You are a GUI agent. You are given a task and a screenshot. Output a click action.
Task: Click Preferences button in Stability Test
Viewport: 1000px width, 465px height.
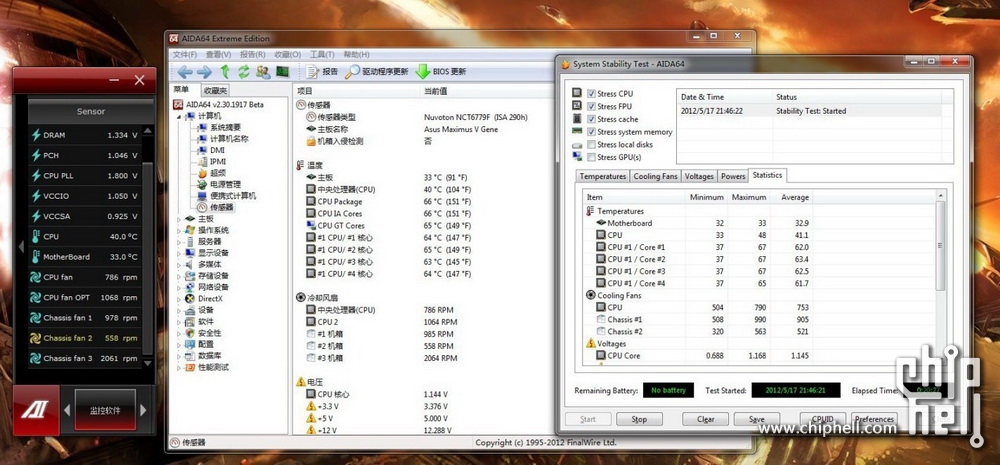pyautogui.click(x=874, y=420)
